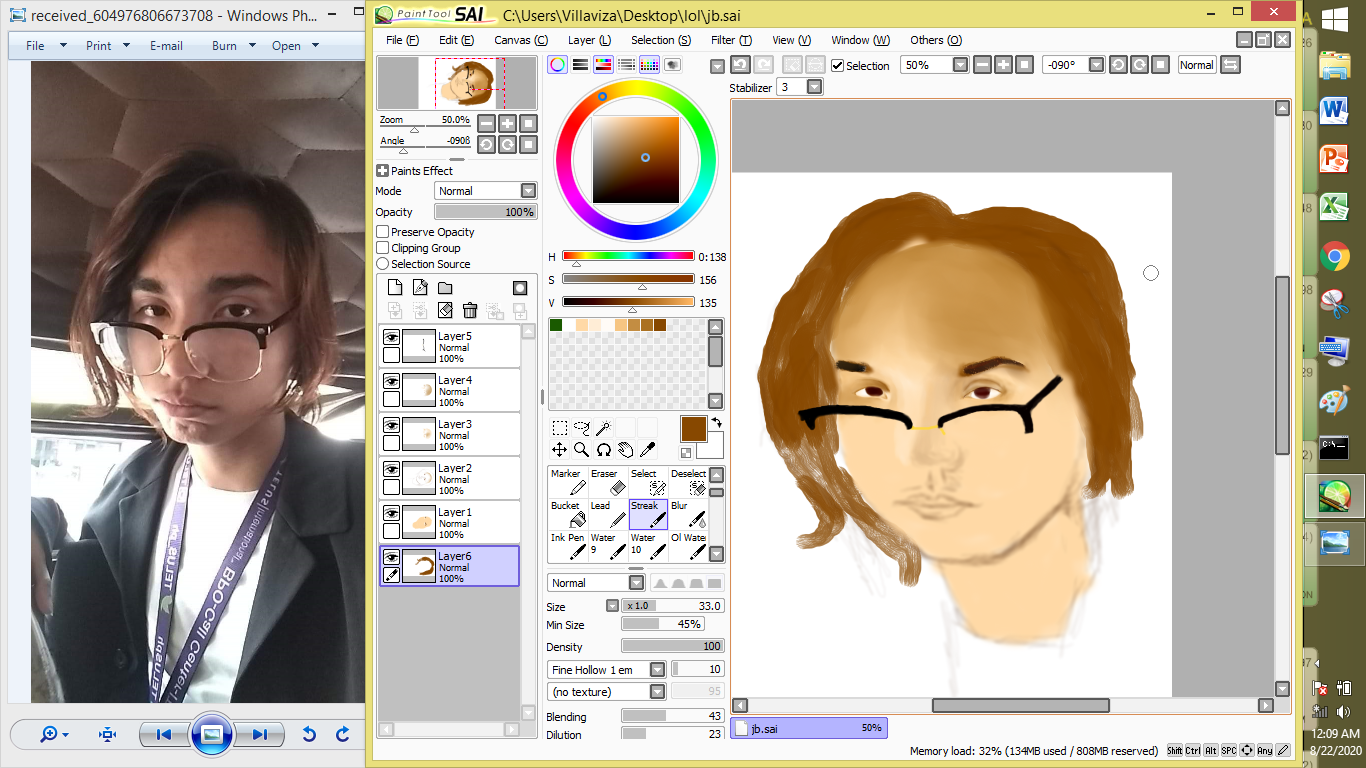Select the jb.sai document tab
This screenshot has height=768, width=1366.
pos(809,728)
